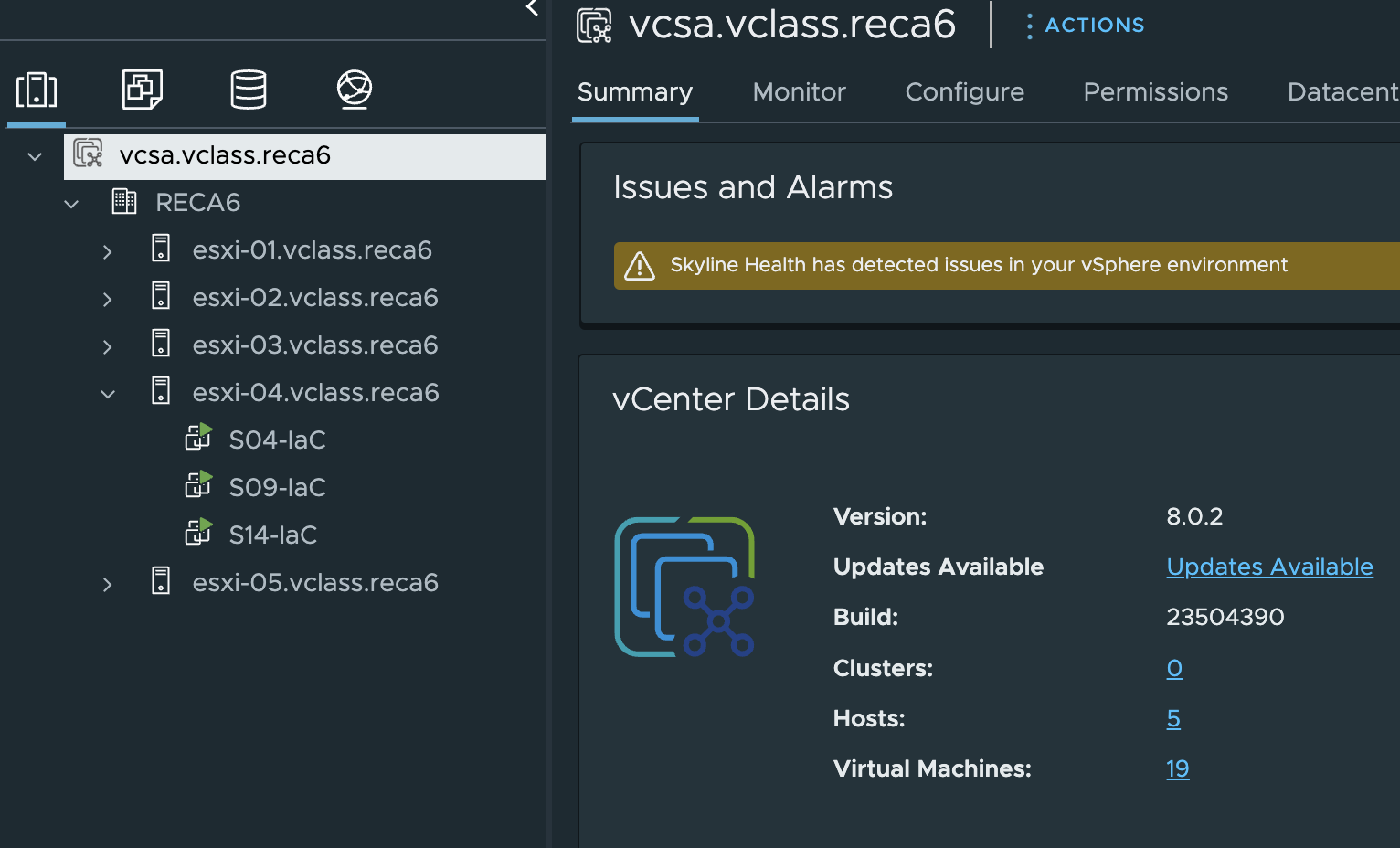This screenshot has width=1400, height=848.
Task: Collapse the vcsa.vclass.reca6 tree node
Action: [x=35, y=156]
